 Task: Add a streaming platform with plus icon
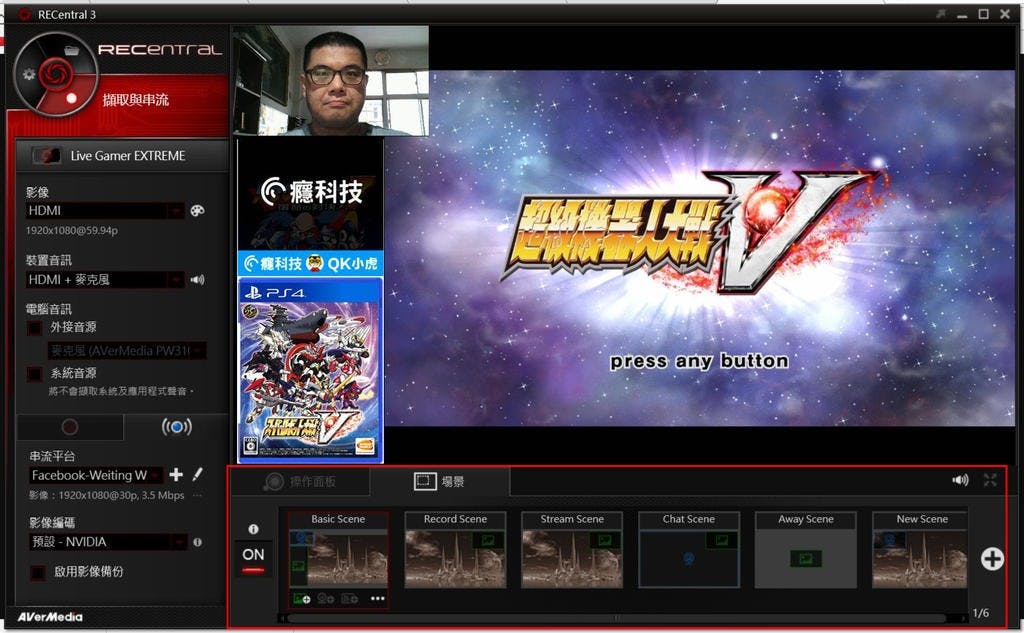(x=176, y=474)
